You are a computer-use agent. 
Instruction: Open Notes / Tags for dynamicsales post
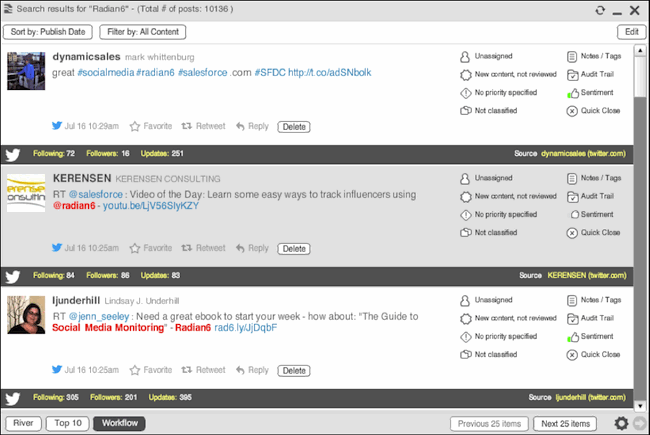pos(594,56)
